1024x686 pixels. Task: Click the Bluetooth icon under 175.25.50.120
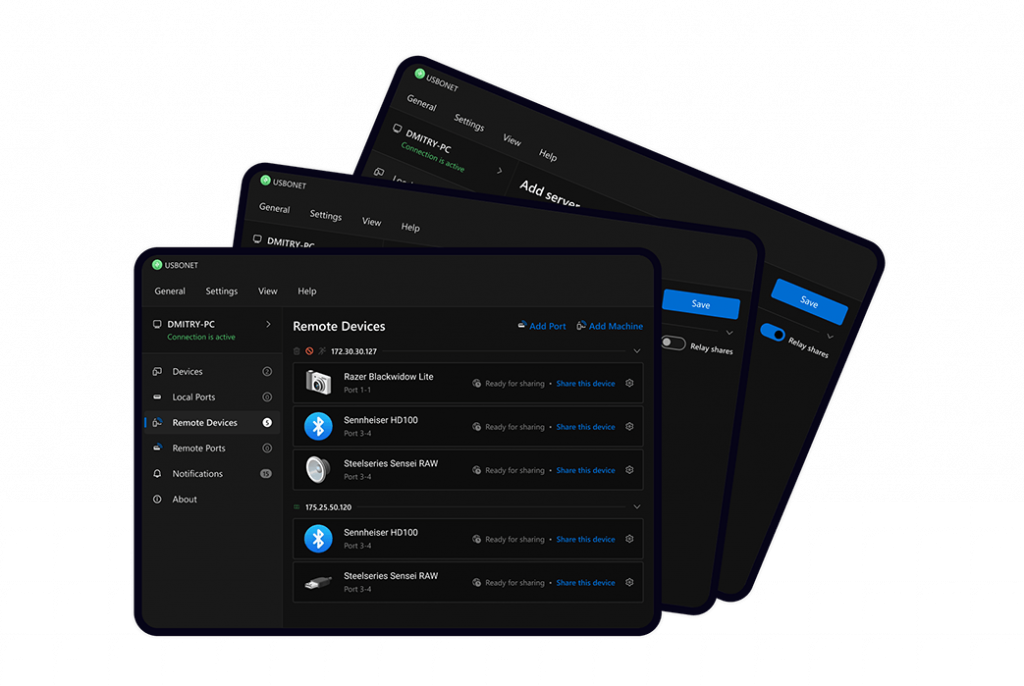pyautogui.click(x=318, y=539)
